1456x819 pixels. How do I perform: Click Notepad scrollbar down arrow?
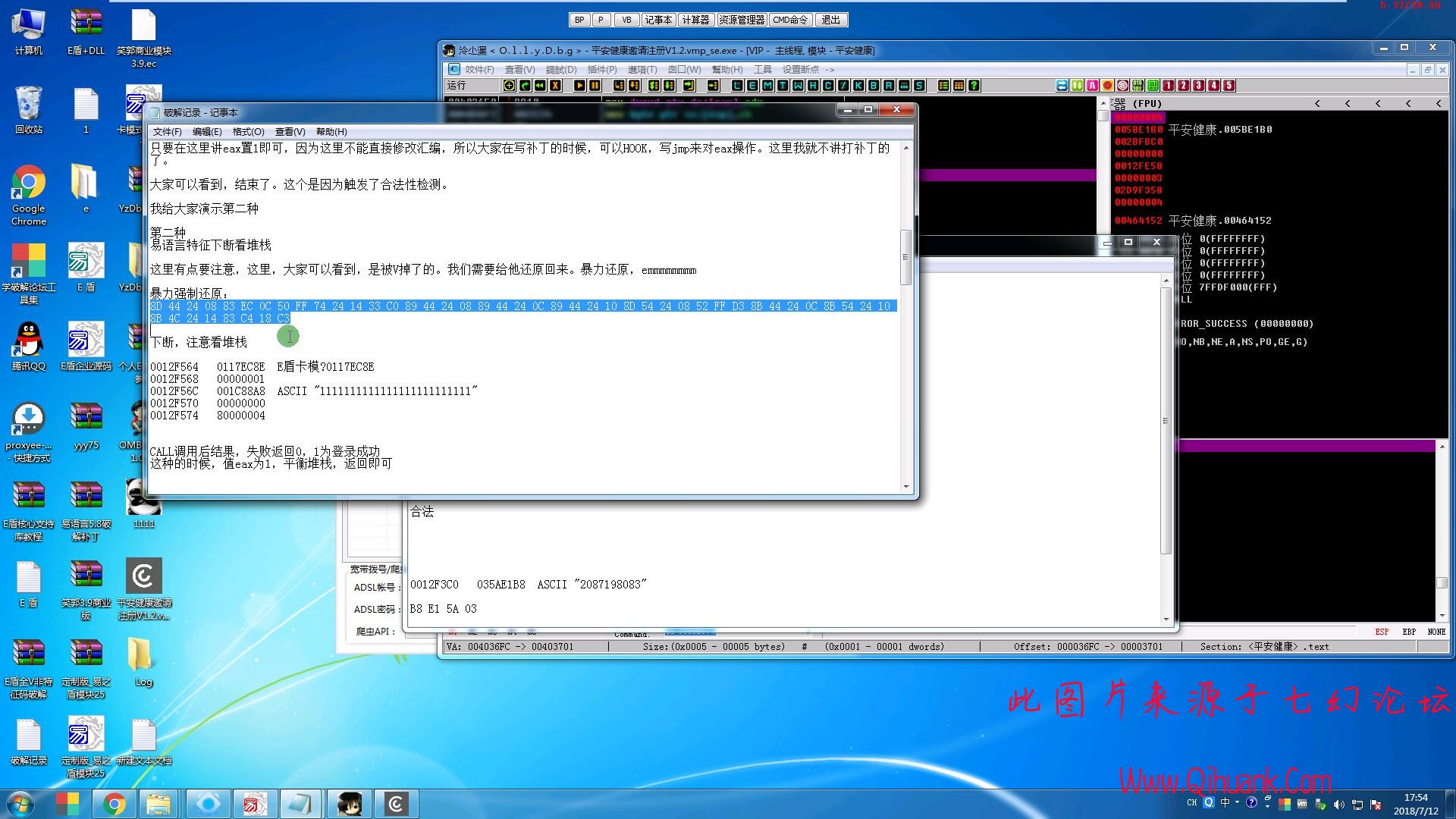click(x=905, y=486)
